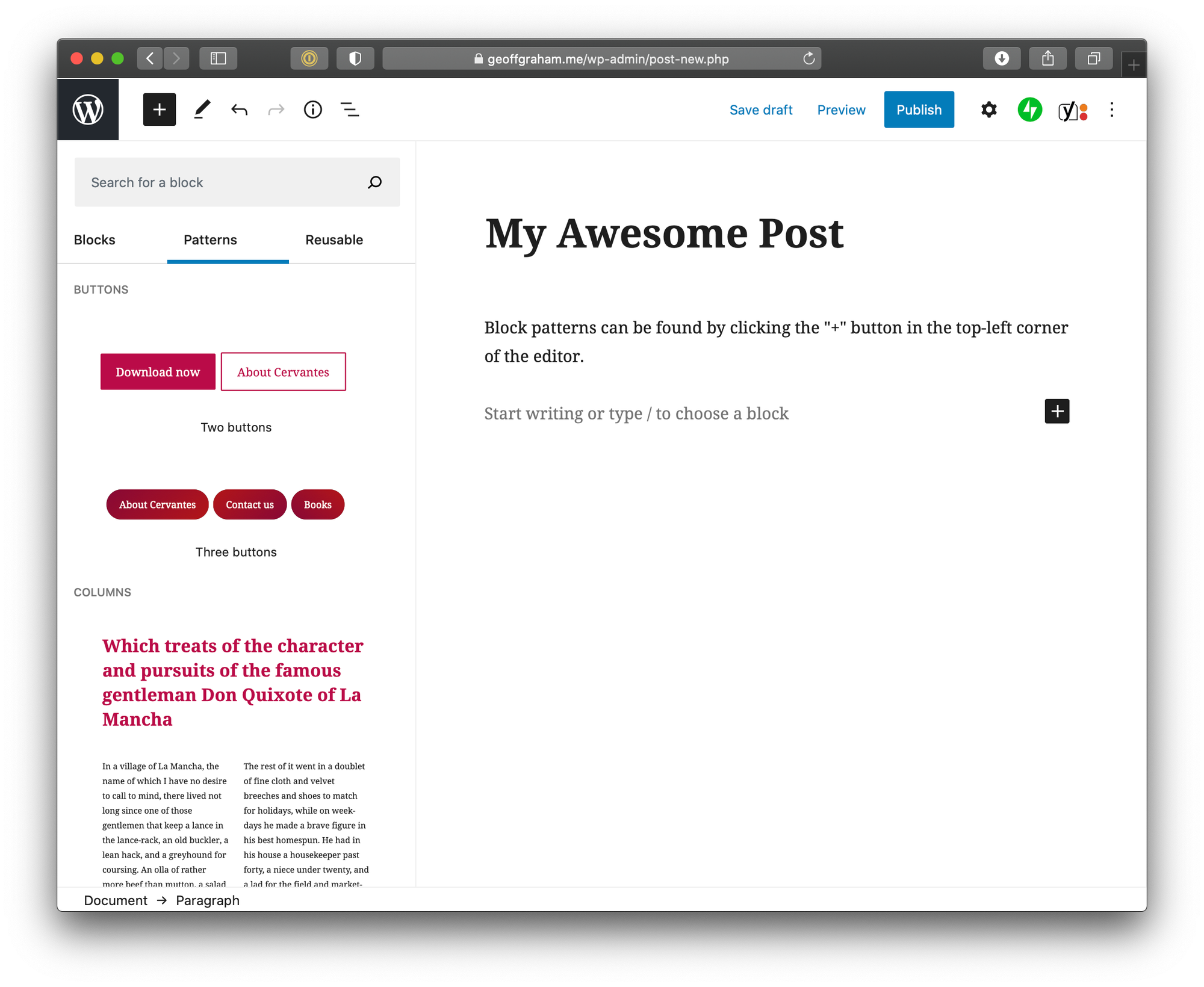The height and width of the screenshot is (987, 1204).
Task: Open the Jetpack panel
Action: pyautogui.click(x=1029, y=109)
